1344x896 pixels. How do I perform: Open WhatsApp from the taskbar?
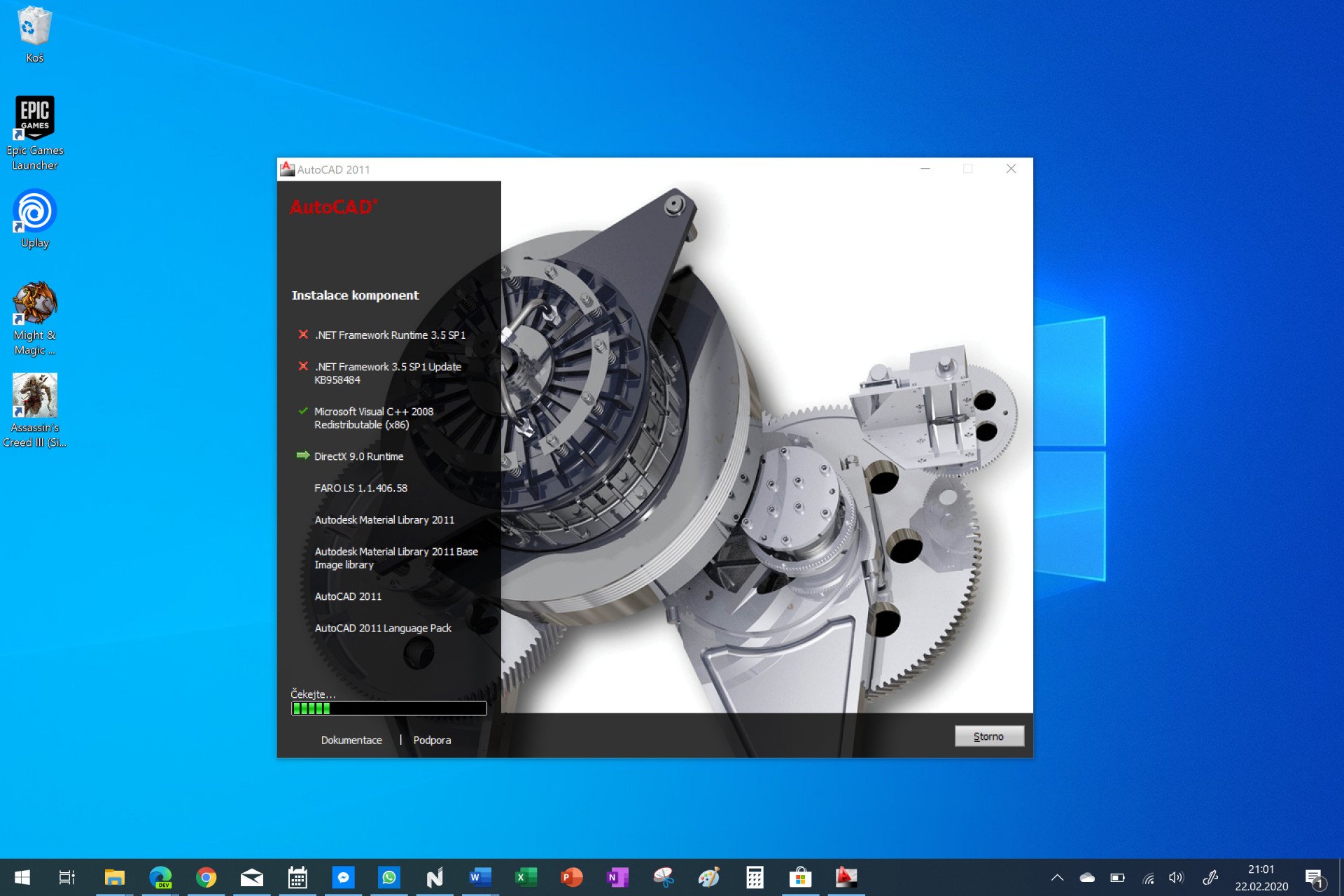[x=388, y=877]
